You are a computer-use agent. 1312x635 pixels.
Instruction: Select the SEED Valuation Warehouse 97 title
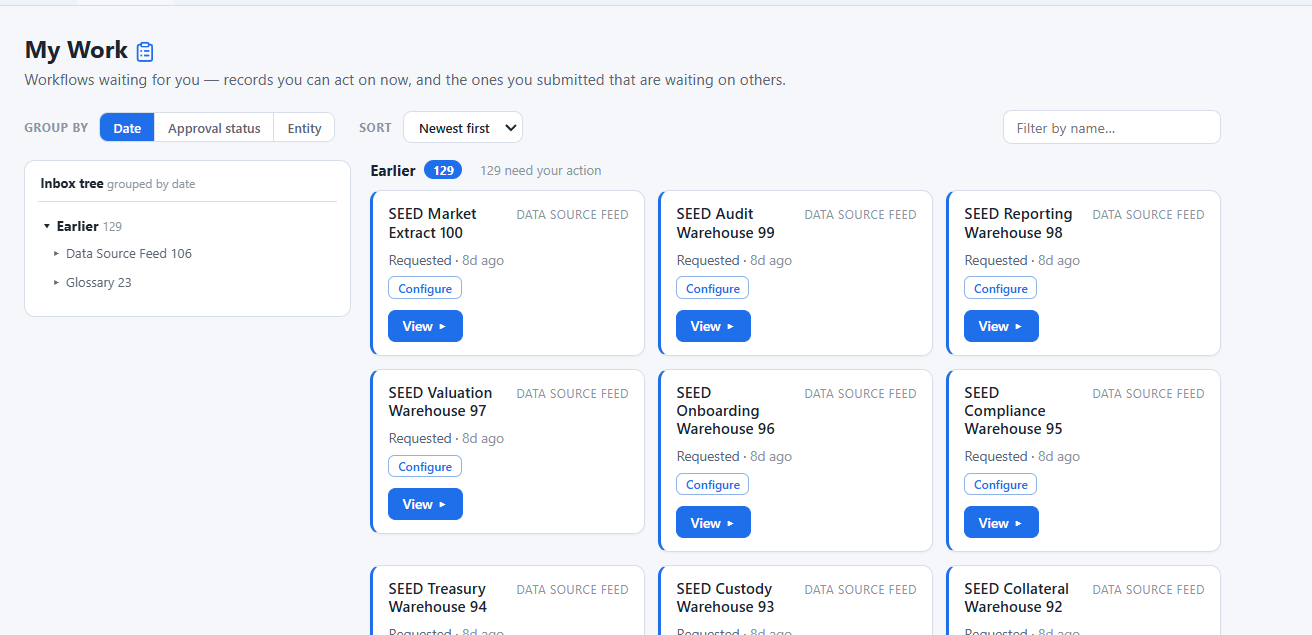coord(441,402)
